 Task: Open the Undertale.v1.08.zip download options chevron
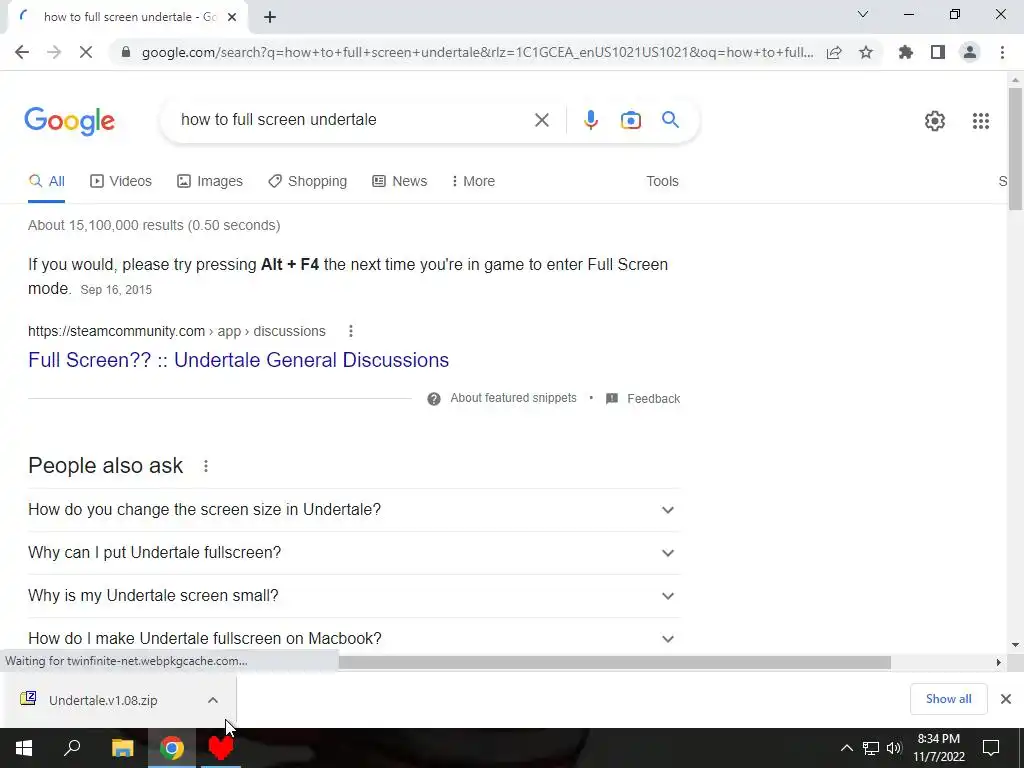213,700
